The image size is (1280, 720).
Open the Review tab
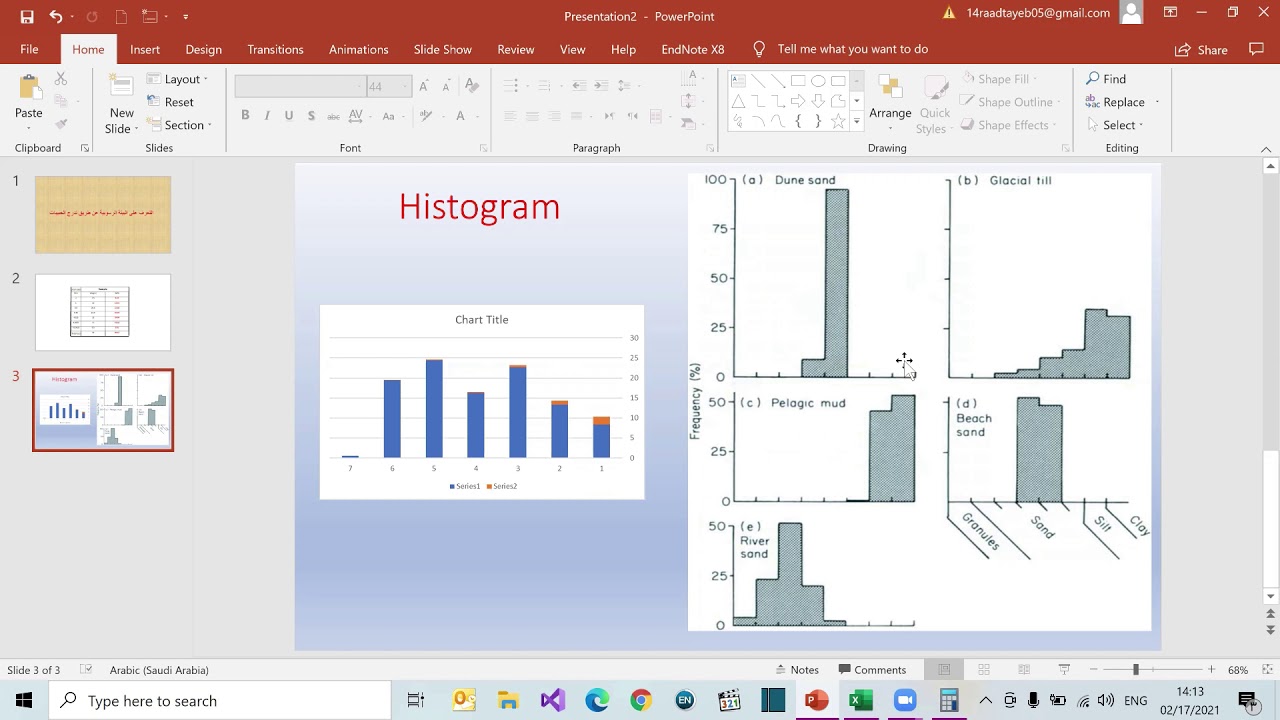[x=515, y=49]
